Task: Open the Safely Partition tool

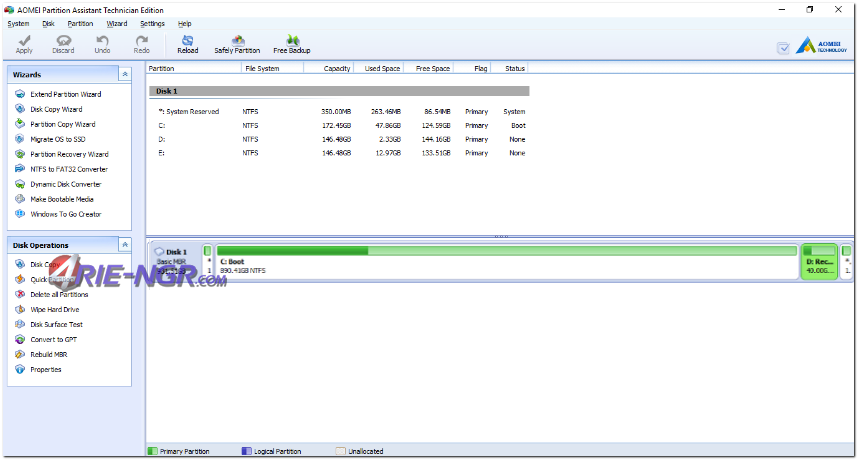Action: tap(237, 44)
